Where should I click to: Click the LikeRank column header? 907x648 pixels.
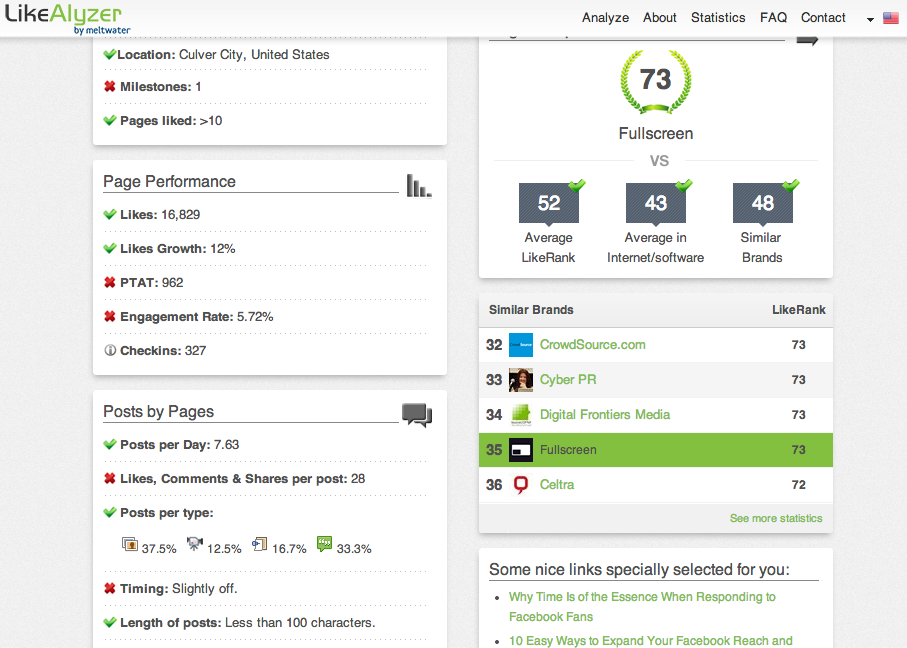coord(798,310)
